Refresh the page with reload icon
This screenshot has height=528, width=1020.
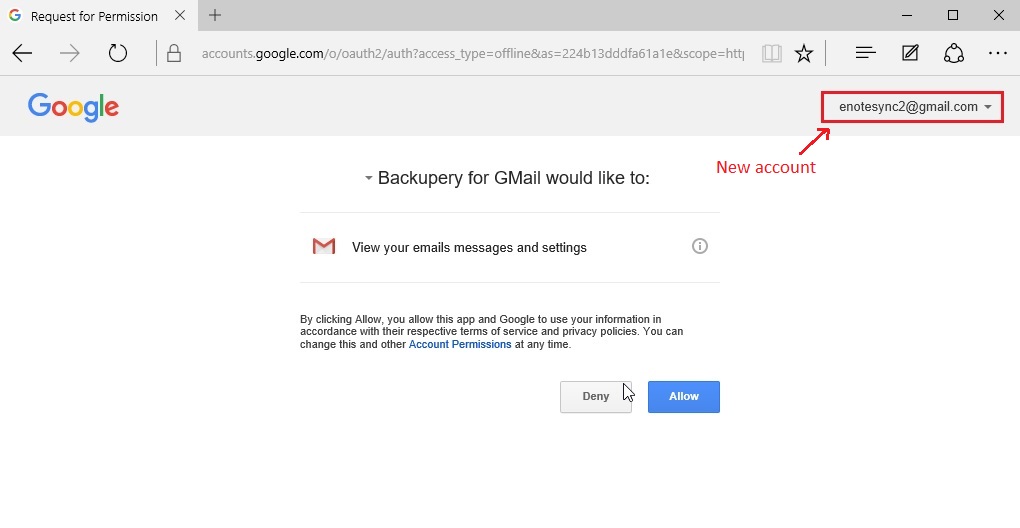(x=118, y=53)
